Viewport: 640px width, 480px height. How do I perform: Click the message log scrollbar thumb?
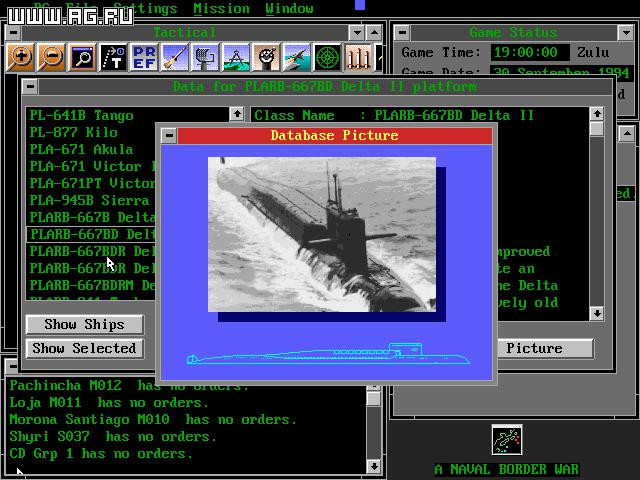(x=373, y=398)
